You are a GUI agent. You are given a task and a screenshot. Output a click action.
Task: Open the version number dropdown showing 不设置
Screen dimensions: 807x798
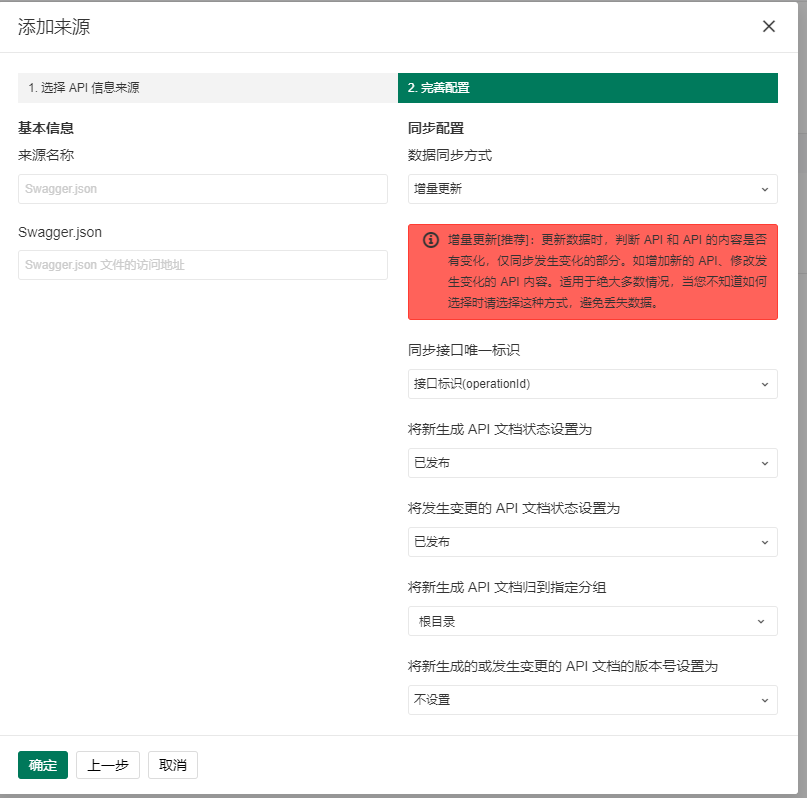pos(592,700)
